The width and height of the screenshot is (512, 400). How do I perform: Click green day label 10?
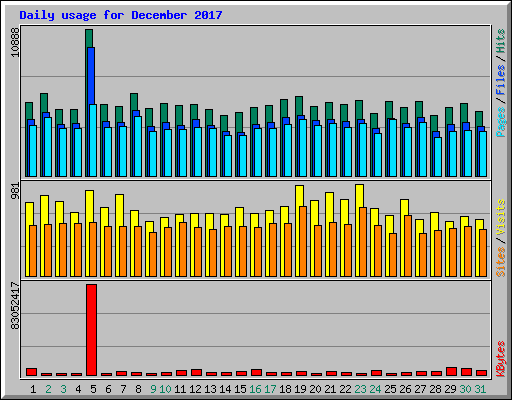point(165,389)
